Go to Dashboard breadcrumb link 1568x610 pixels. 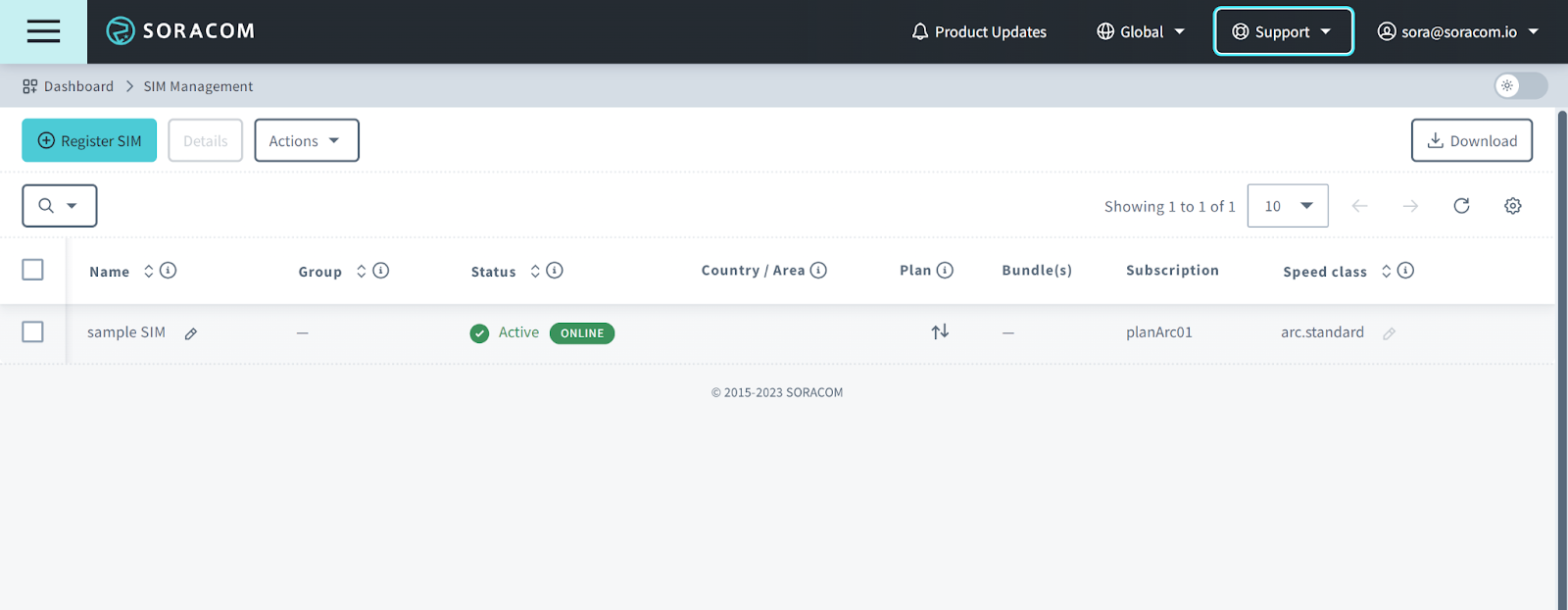[x=77, y=86]
